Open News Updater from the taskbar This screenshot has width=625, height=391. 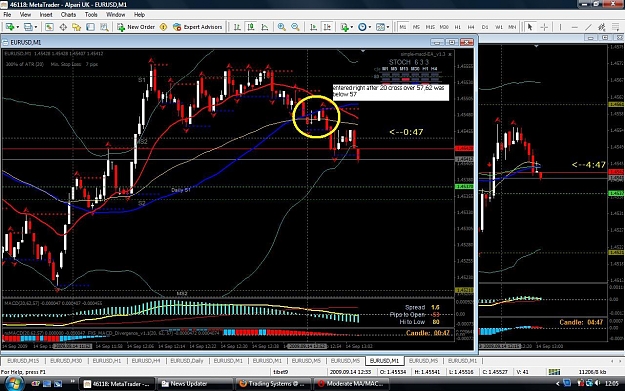click(195, 384)
